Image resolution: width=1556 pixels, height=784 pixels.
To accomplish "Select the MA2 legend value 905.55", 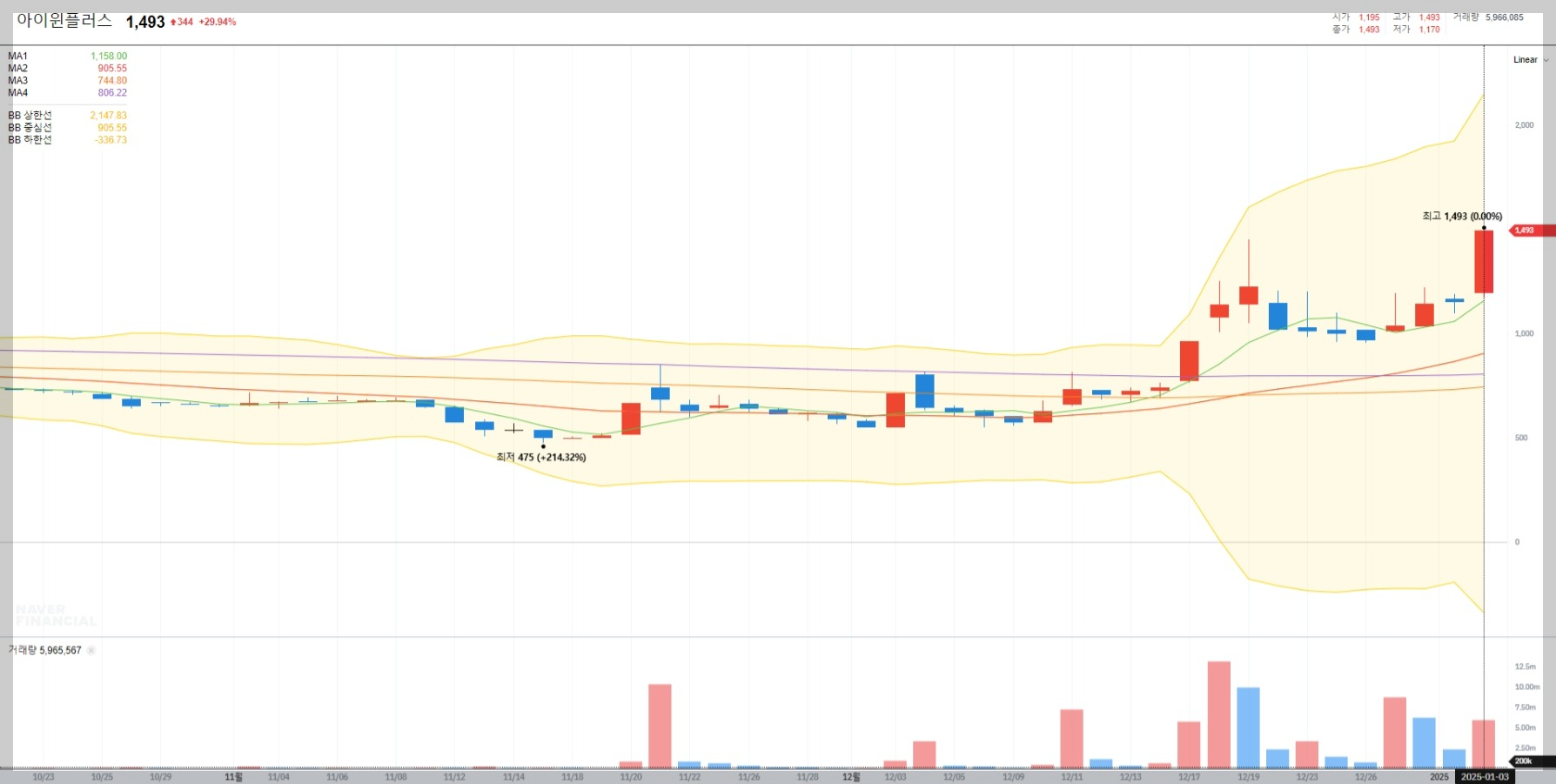I will 112,68.
